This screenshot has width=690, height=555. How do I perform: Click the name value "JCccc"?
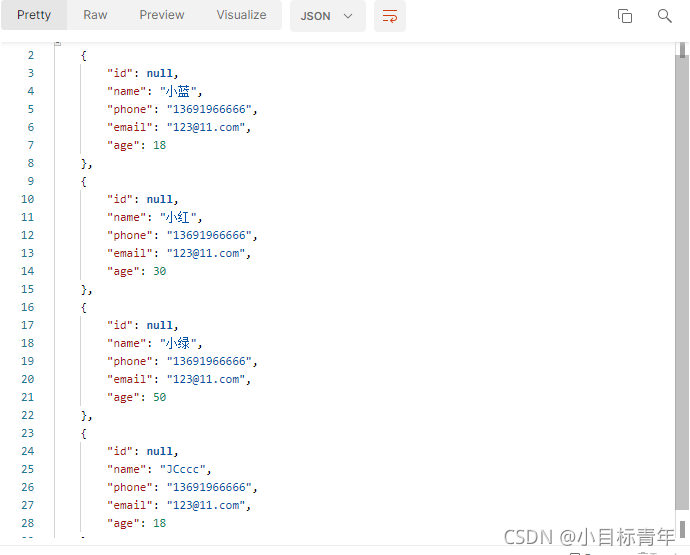(x=182, y=469)
